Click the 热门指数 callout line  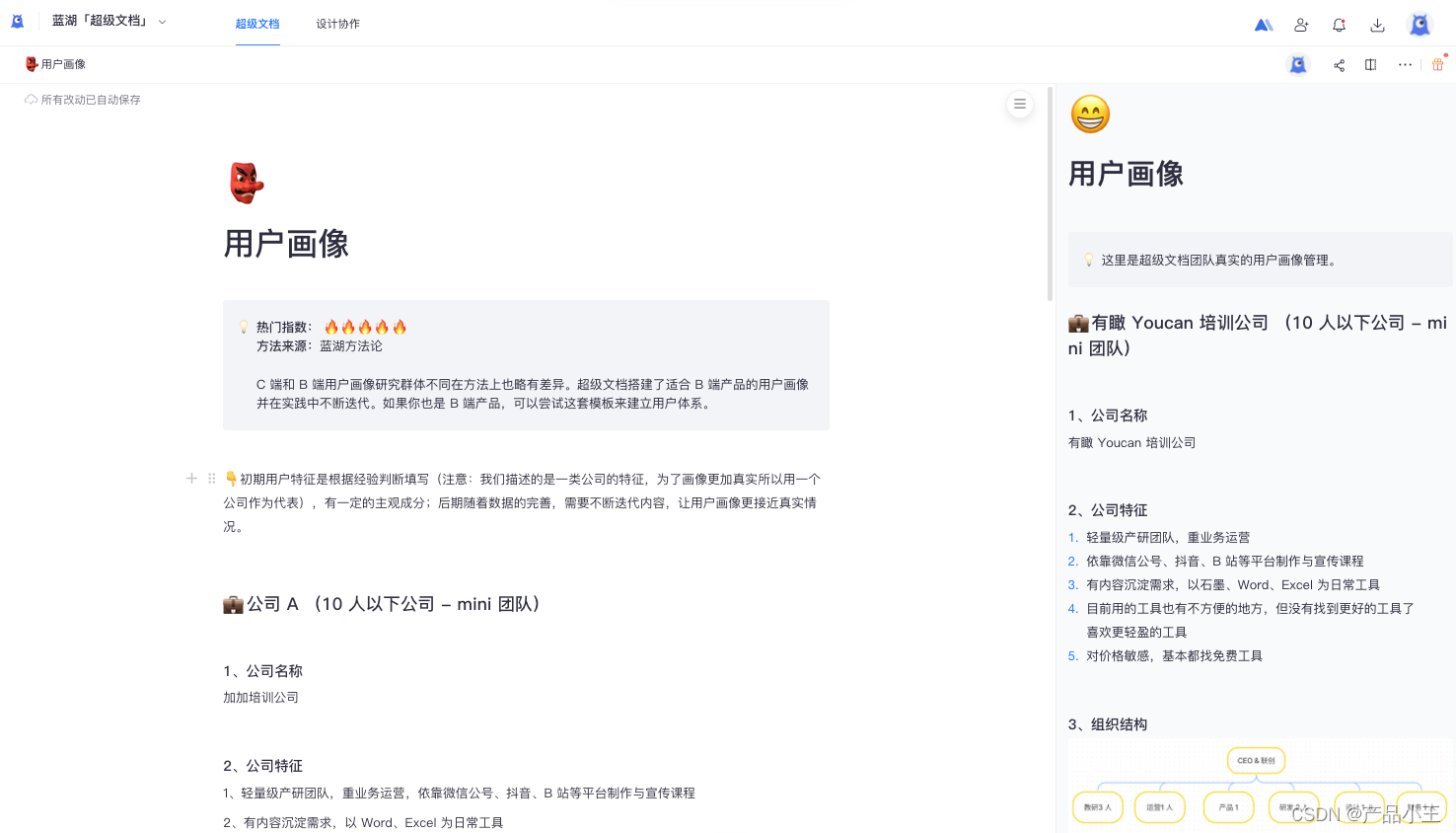click(331, 327)
